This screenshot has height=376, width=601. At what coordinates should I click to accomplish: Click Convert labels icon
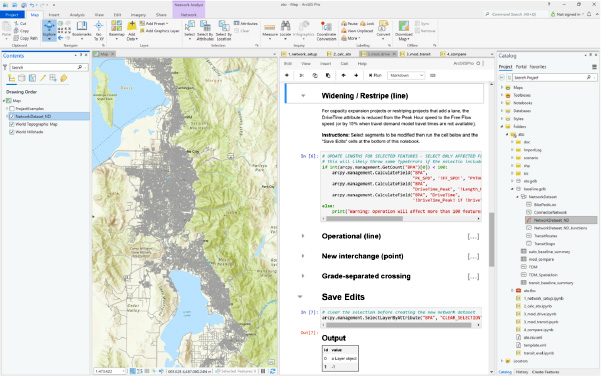tap(383, 26)
